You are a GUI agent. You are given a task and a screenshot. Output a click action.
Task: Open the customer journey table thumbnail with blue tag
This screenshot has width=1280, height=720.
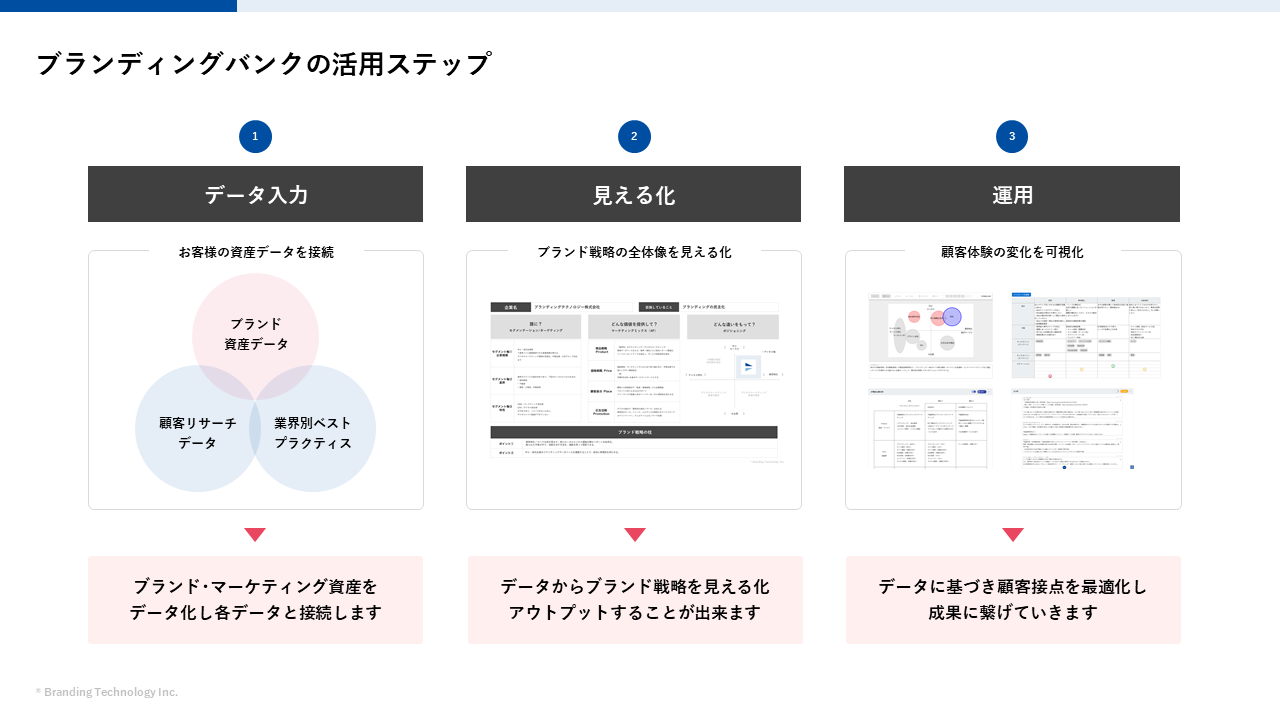pos(1086,335)
